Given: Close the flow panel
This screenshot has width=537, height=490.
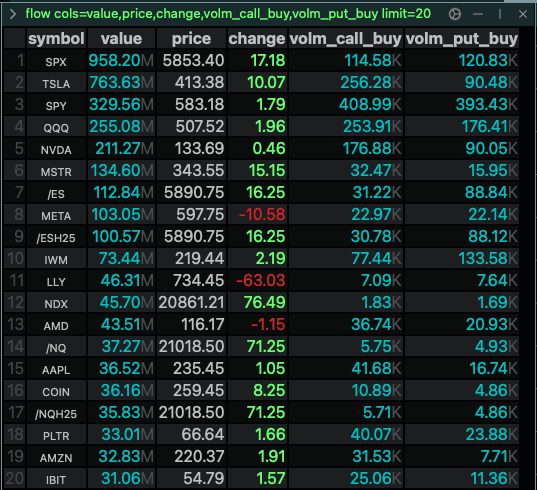Looking at the screenshot, I should [x=523, y=14].
